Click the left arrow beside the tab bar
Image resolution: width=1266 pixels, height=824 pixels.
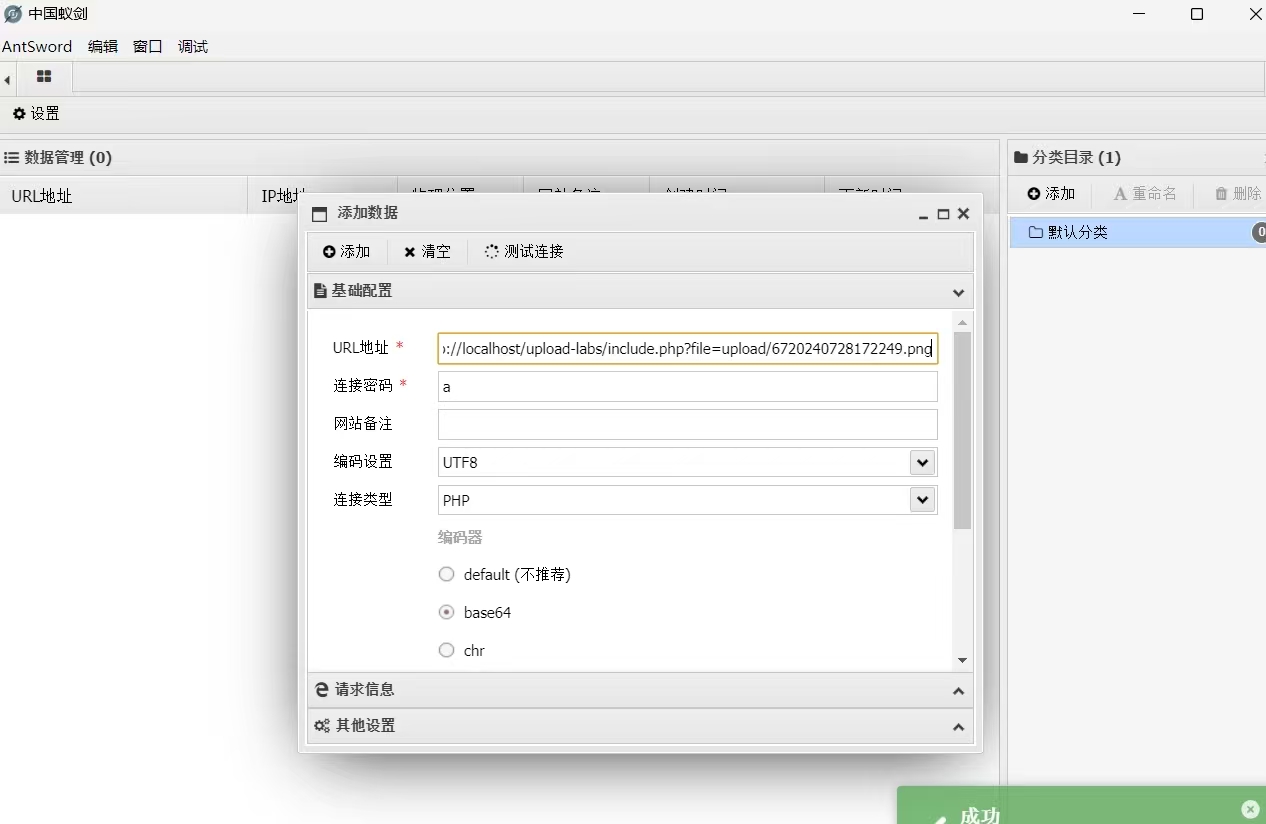[7, 79]
